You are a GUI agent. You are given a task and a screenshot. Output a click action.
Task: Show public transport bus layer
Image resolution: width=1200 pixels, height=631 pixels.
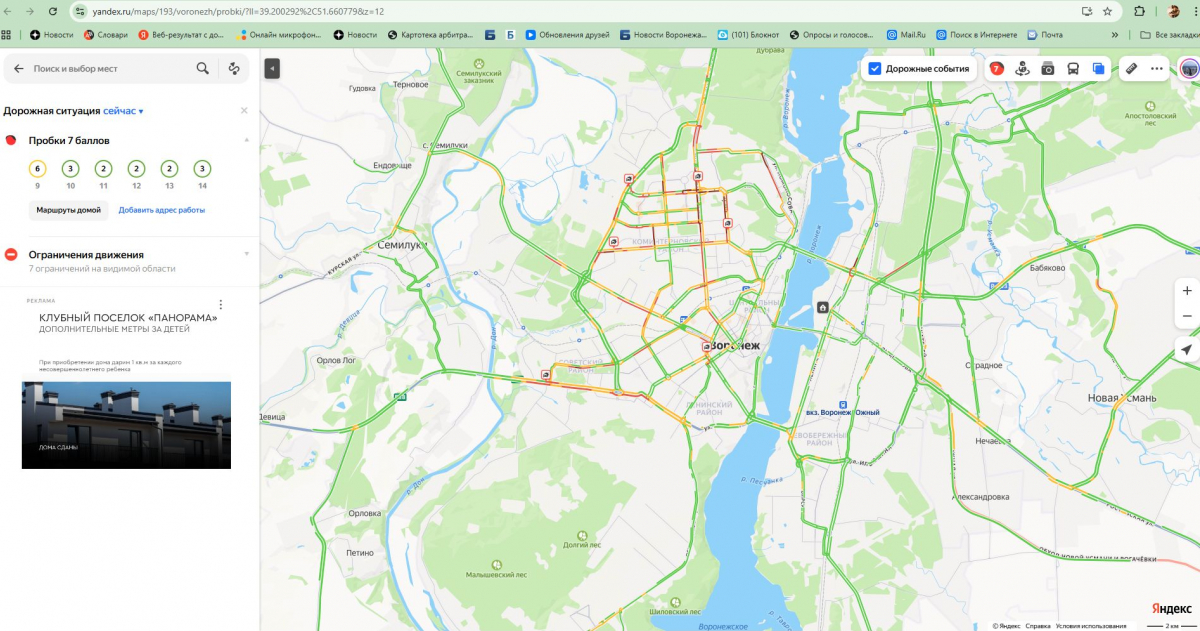tap(1072, 69)
